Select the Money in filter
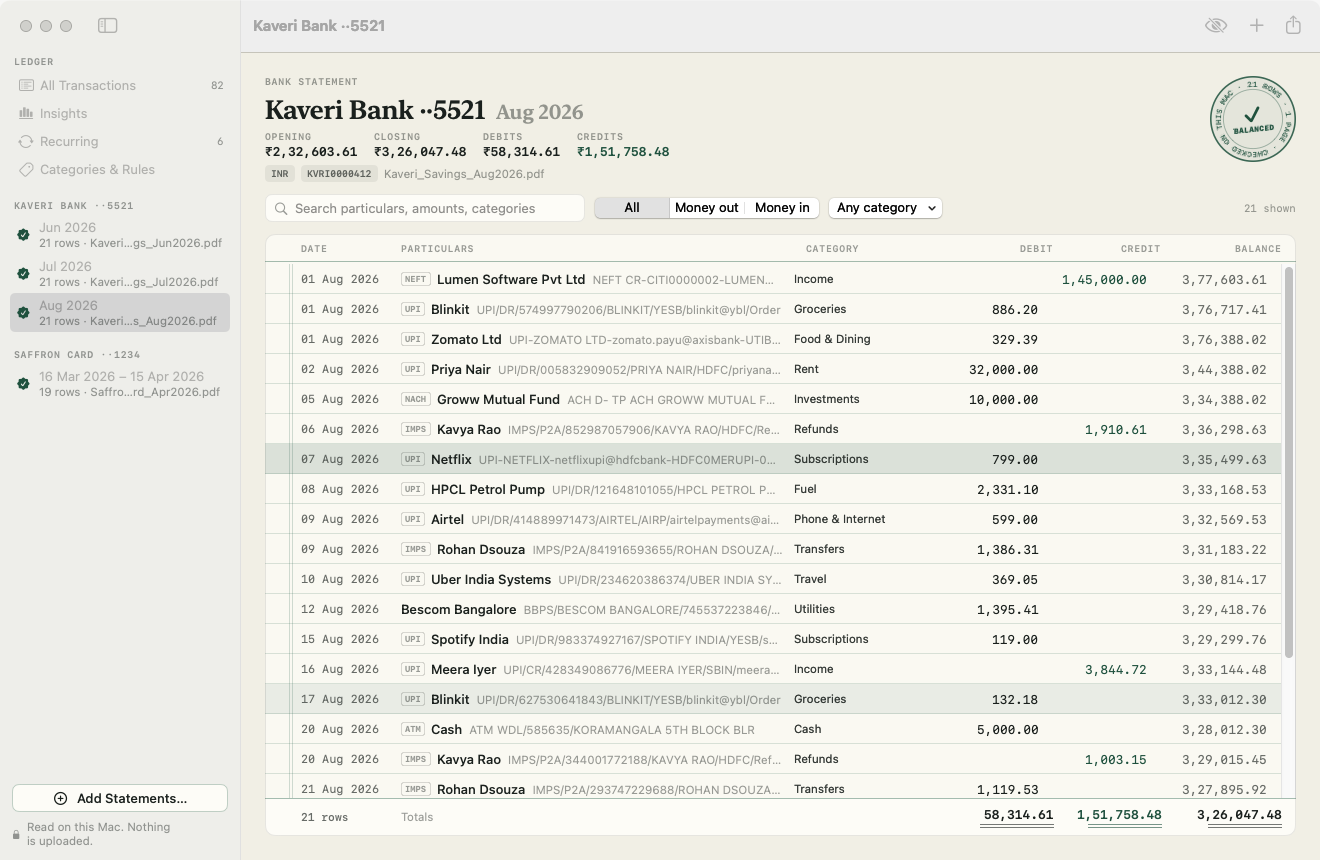The width and height of the screenshot is (1320, 860). 782,208
